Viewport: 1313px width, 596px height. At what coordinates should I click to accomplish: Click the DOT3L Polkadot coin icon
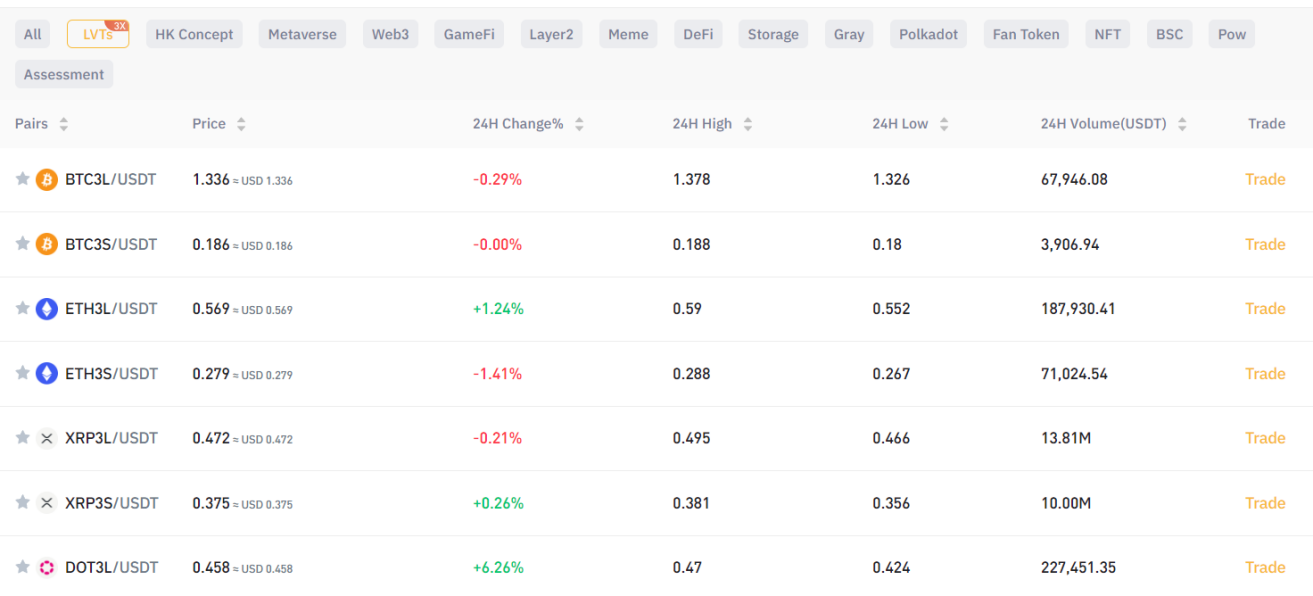(47, 568)
